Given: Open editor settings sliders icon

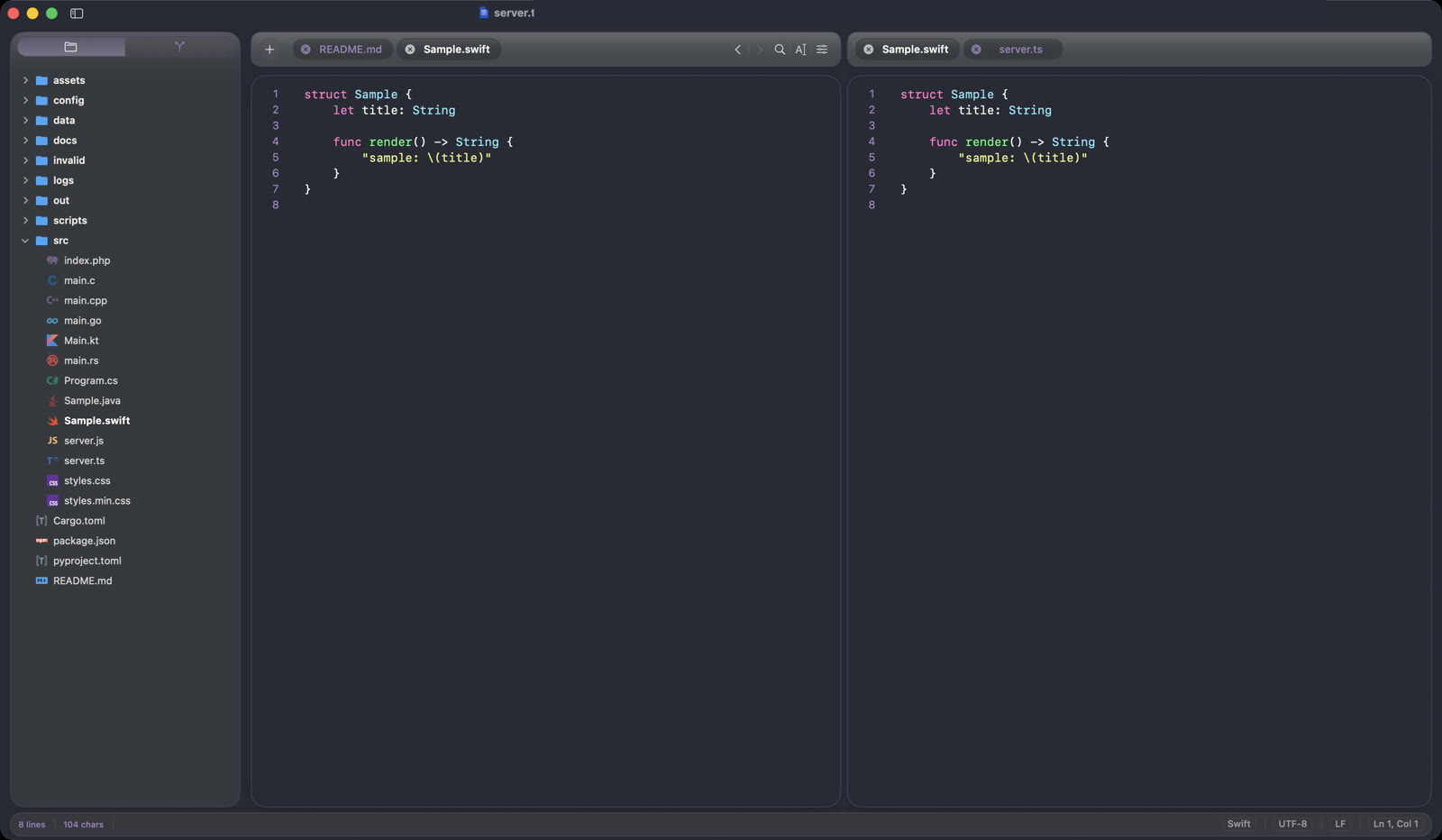Looking at the screenshot, I should click(822, 50).
